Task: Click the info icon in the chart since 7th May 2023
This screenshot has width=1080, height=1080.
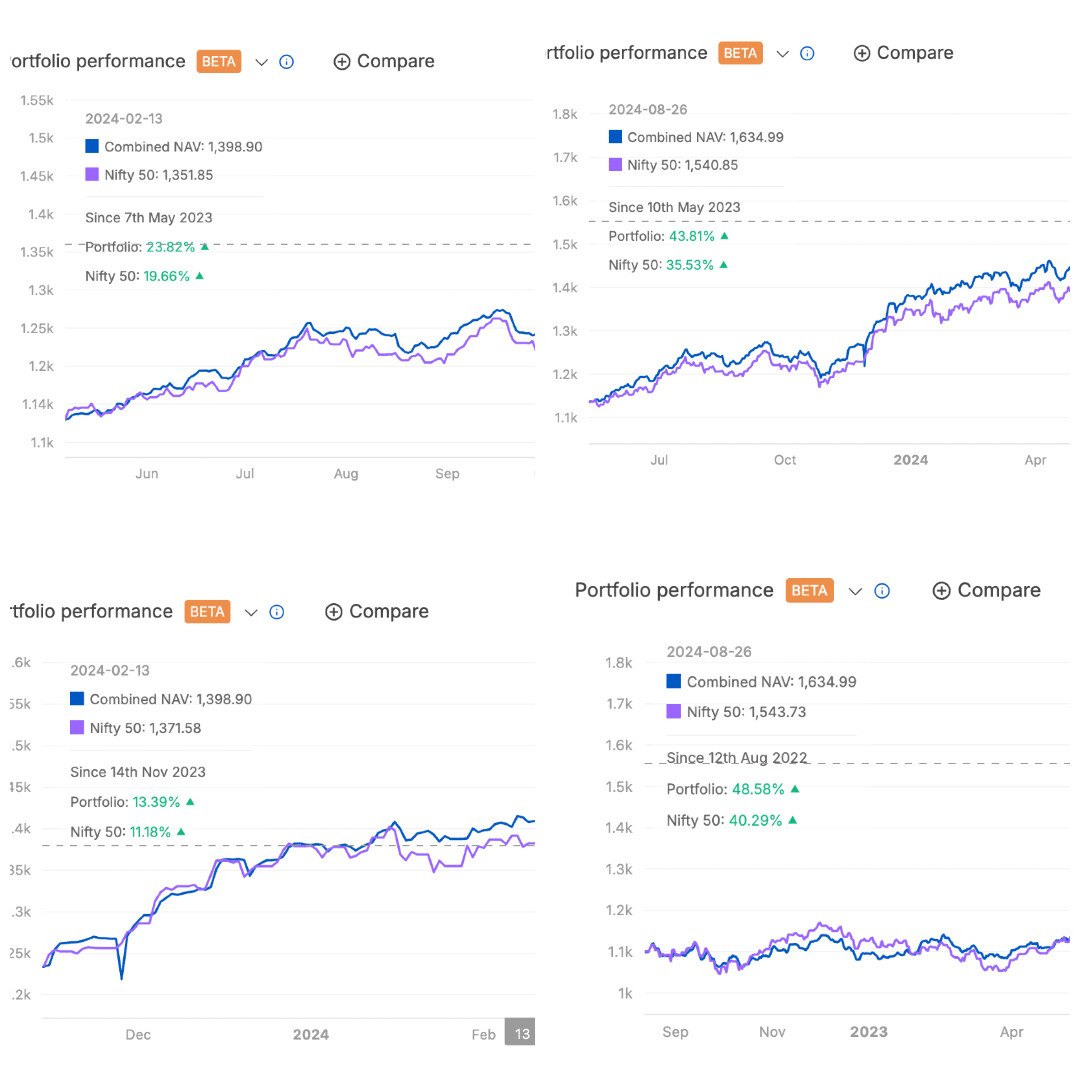Action: click(x=287, y=62)
